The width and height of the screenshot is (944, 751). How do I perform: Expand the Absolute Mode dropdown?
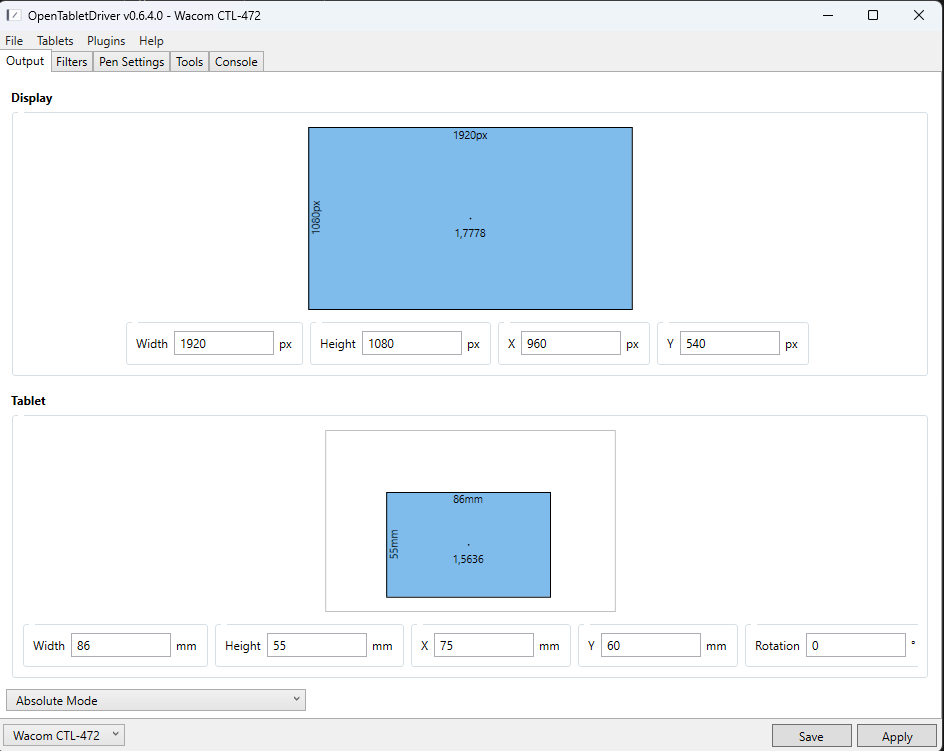click(156, 701)
